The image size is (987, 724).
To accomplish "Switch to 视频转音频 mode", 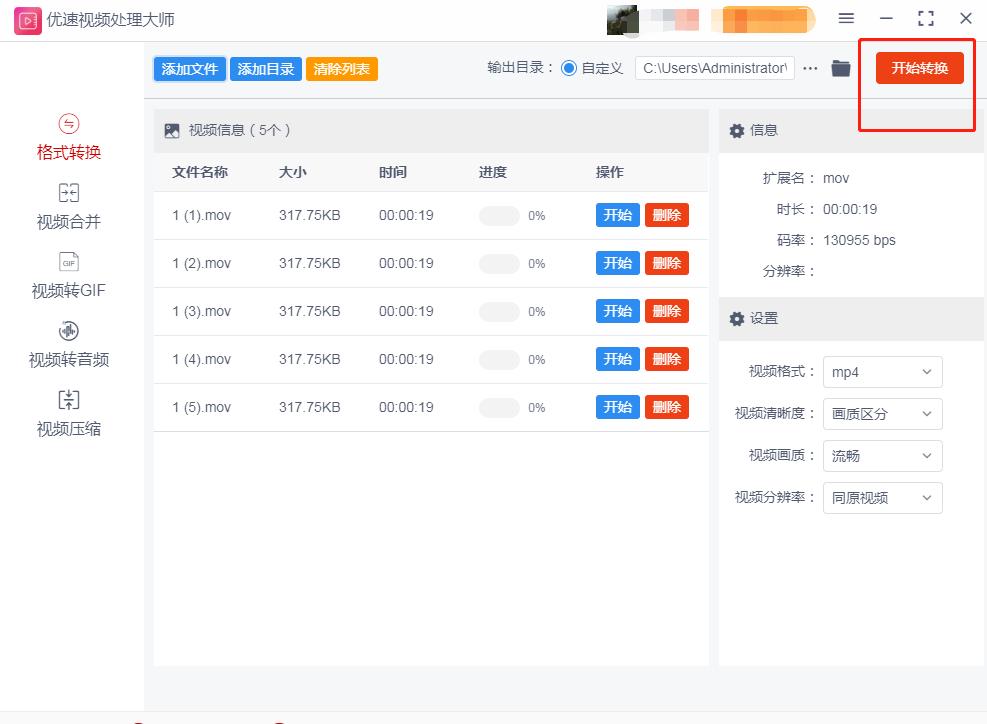I will click(x=67, y=345).
